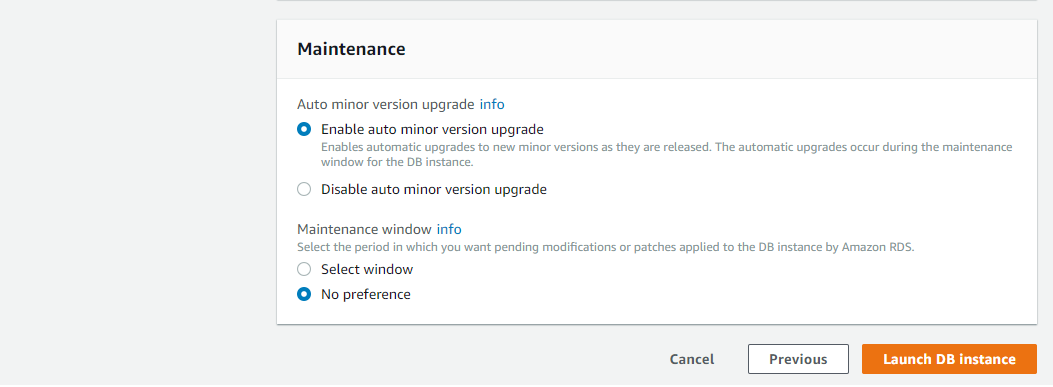Image resolution: width=1053 pixels, height=387 pixels.
Task: Click the 'Select window' option label text
Action: [x=367, y=269]
